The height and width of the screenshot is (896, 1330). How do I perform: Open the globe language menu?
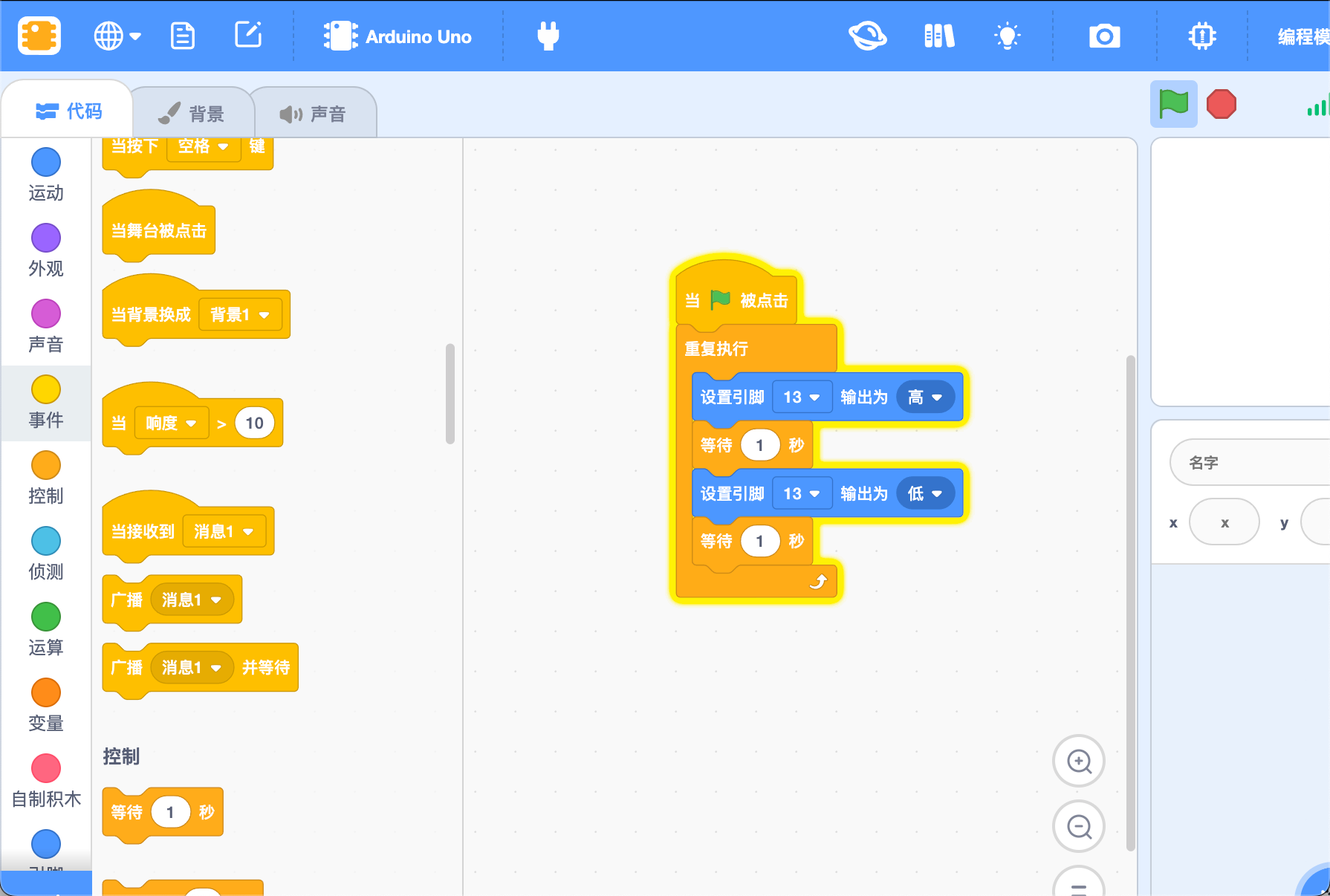(117, 36)
